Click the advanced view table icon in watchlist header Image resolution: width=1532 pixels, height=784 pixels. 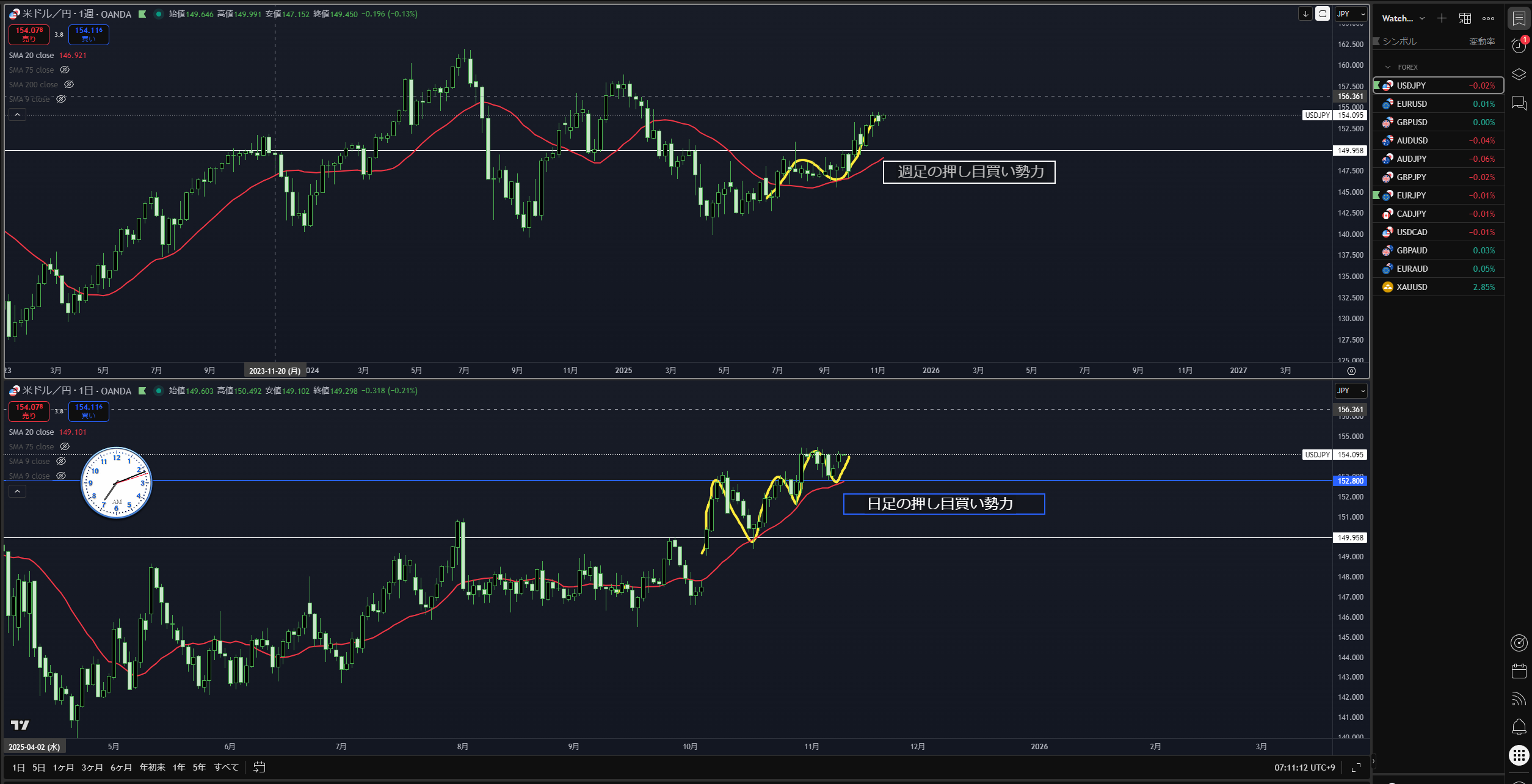[1465, 18]
